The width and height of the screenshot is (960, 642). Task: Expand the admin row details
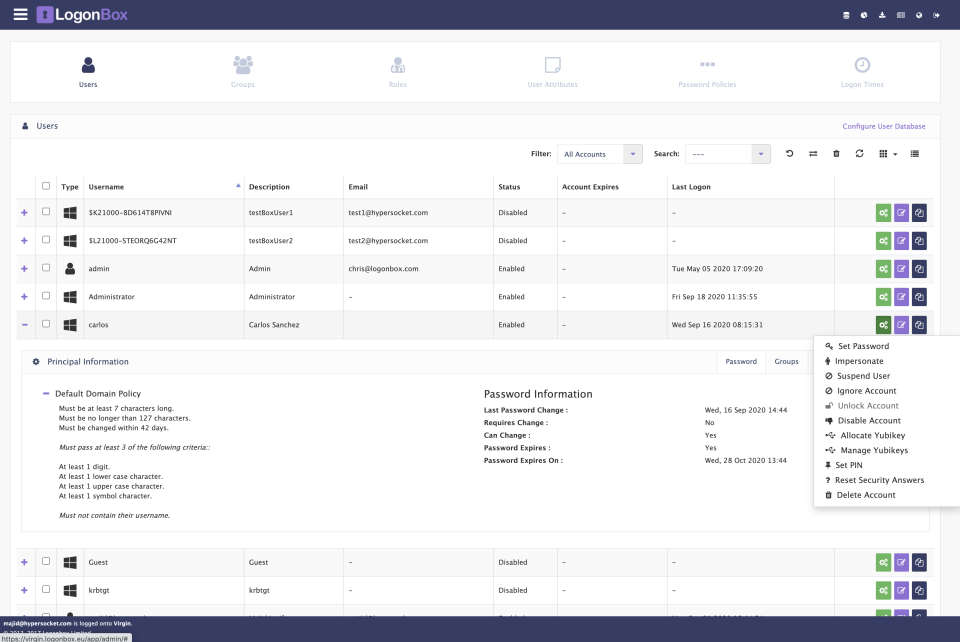coord(24,269)
